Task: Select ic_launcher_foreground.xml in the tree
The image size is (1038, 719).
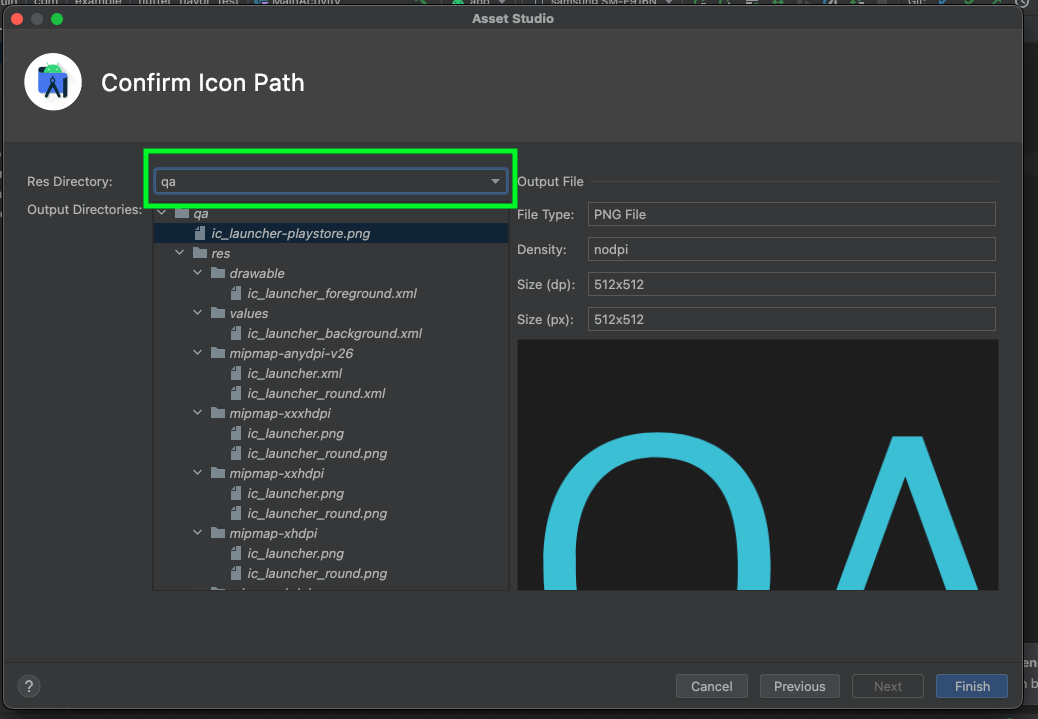Action: tap(332, 293)
